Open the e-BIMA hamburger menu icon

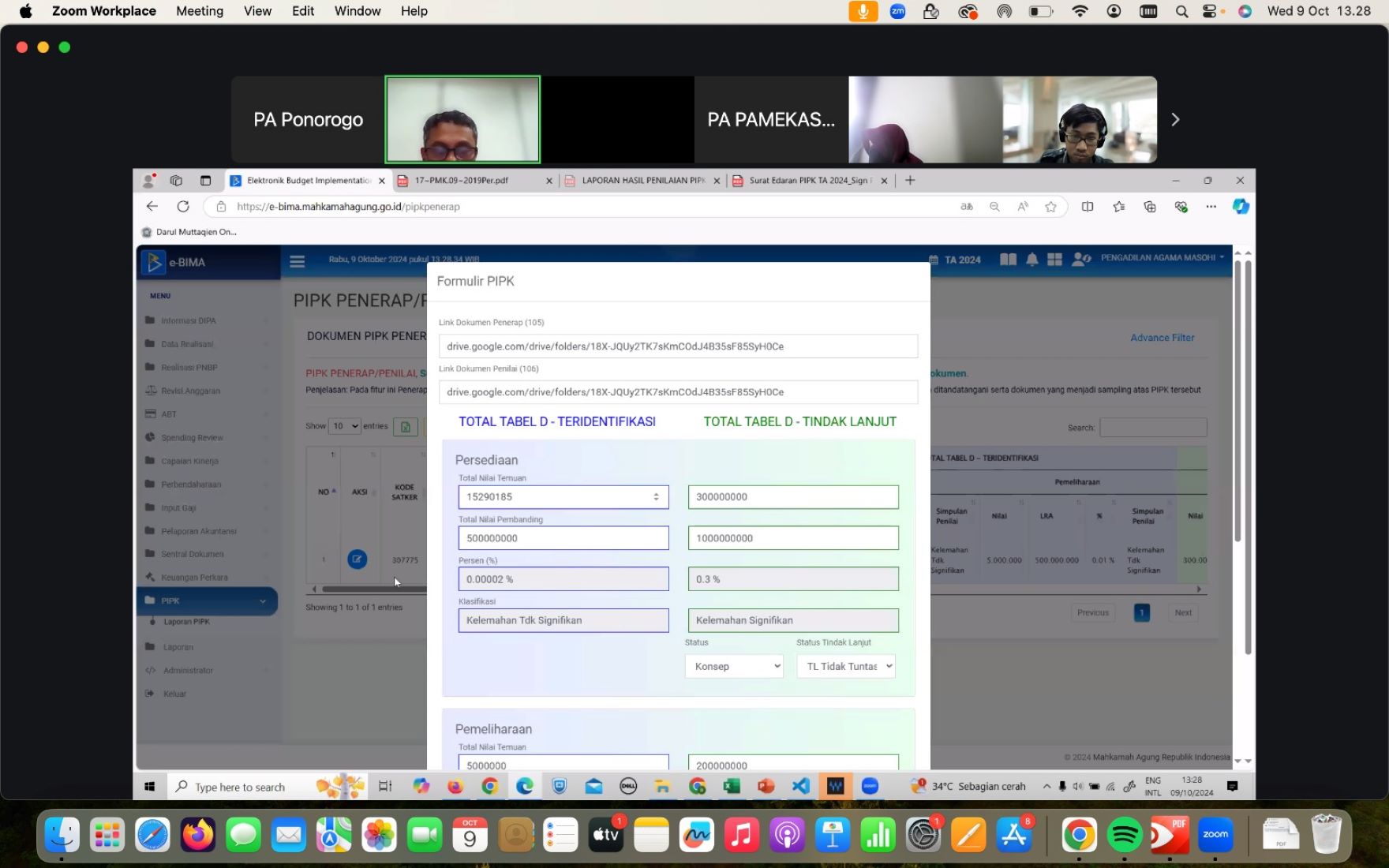coord(297,261)
